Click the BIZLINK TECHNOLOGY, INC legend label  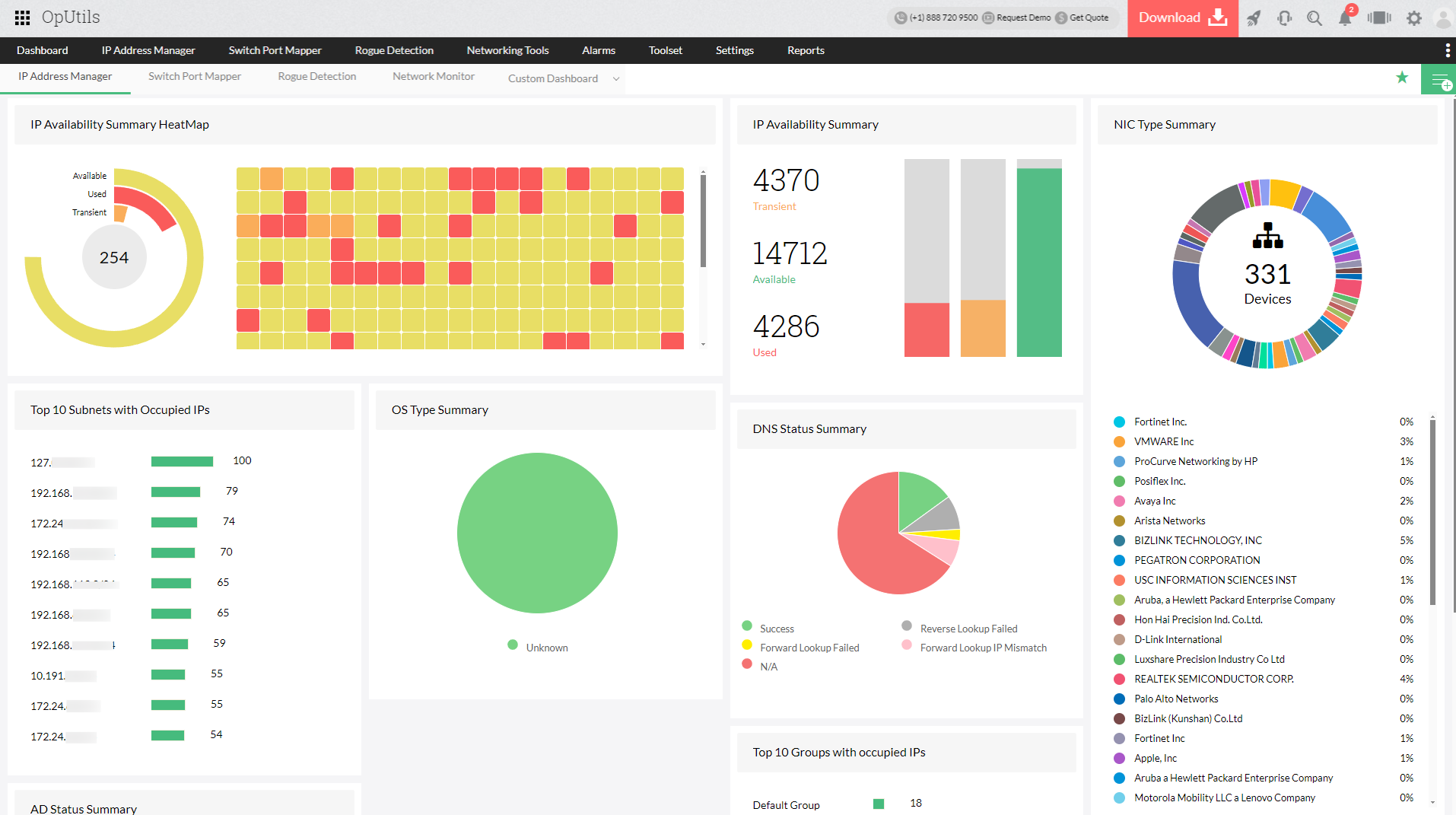pos(1198,540)
